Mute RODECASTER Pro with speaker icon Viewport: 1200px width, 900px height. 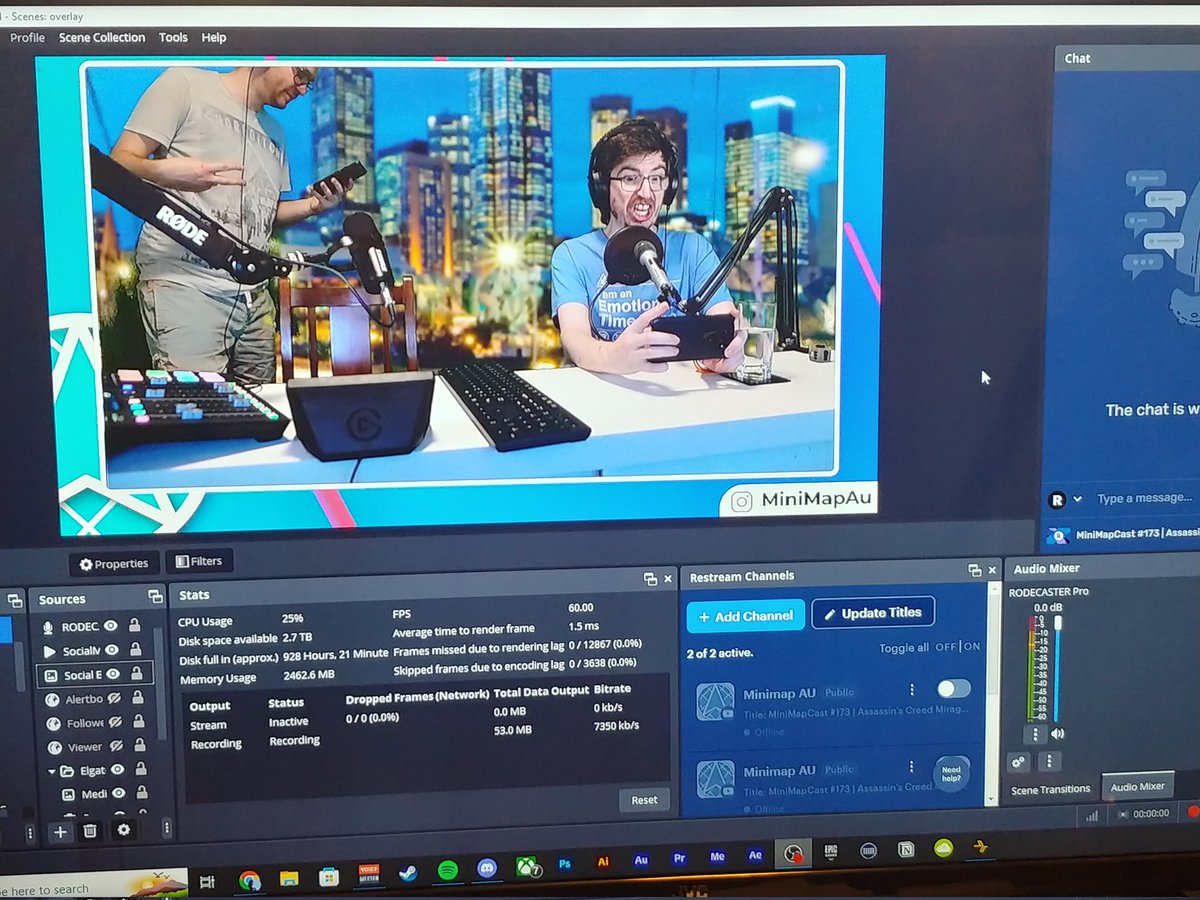1058,734
